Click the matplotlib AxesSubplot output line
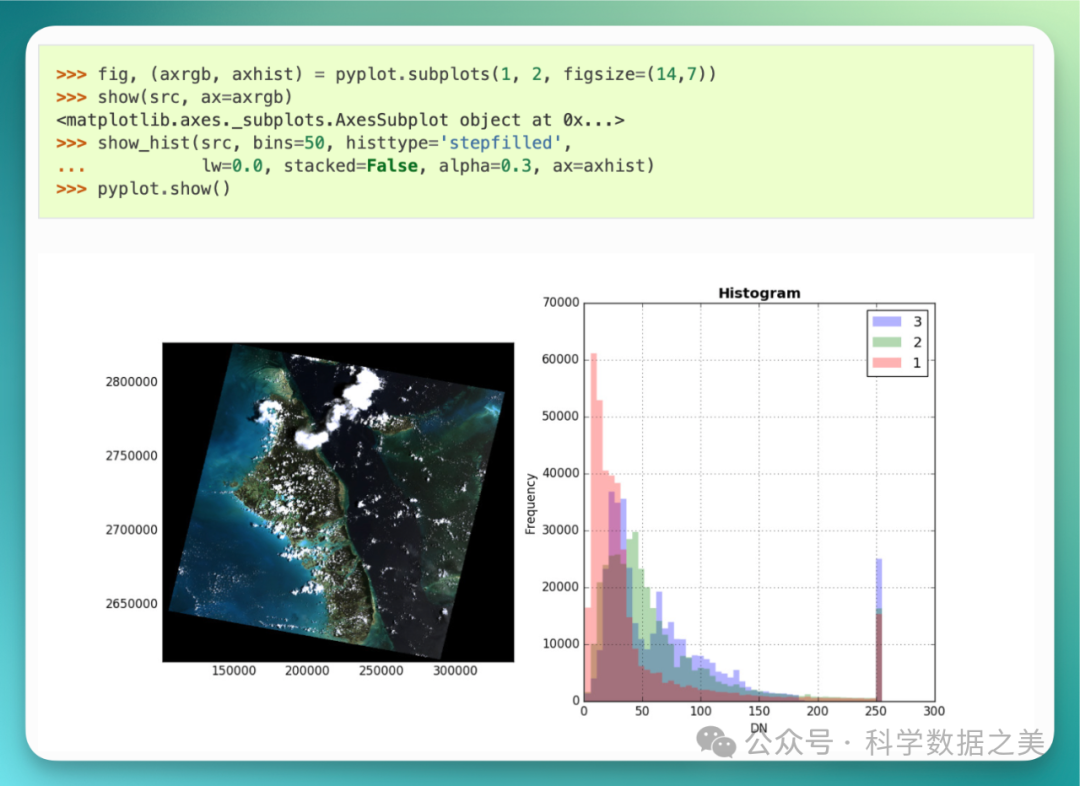The width and height of the screenshot is (1080, 786). click(340, 120)
